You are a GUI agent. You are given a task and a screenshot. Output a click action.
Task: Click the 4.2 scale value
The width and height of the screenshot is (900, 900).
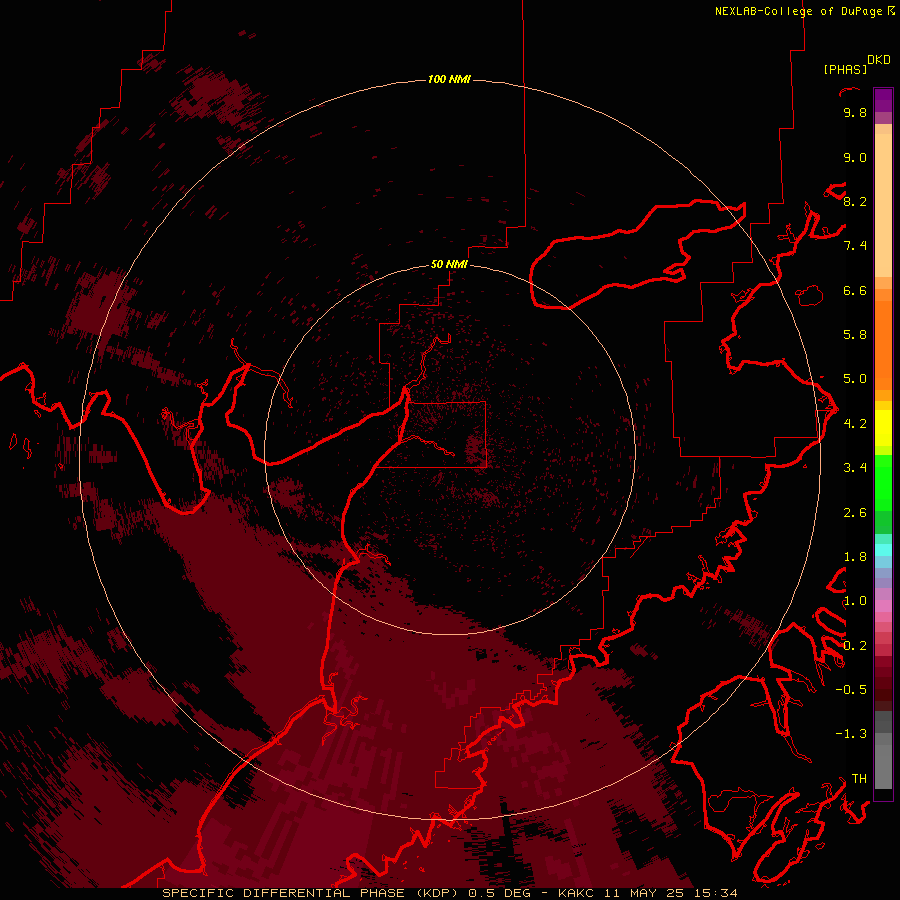(x=855, y=424)
